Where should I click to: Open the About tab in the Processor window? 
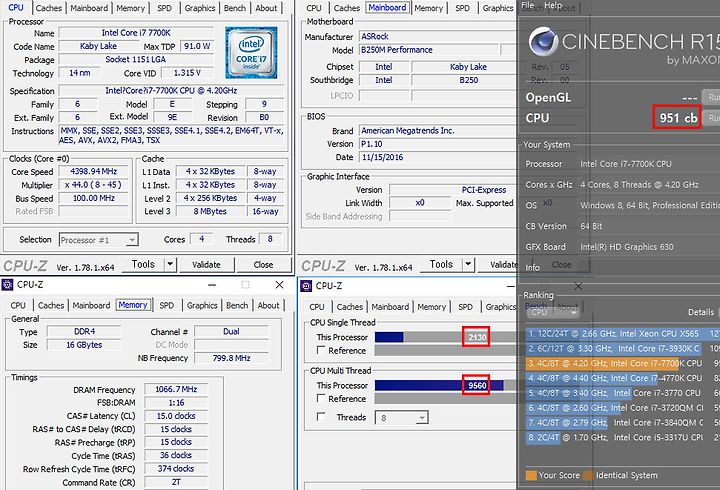(x=266, y=8)
